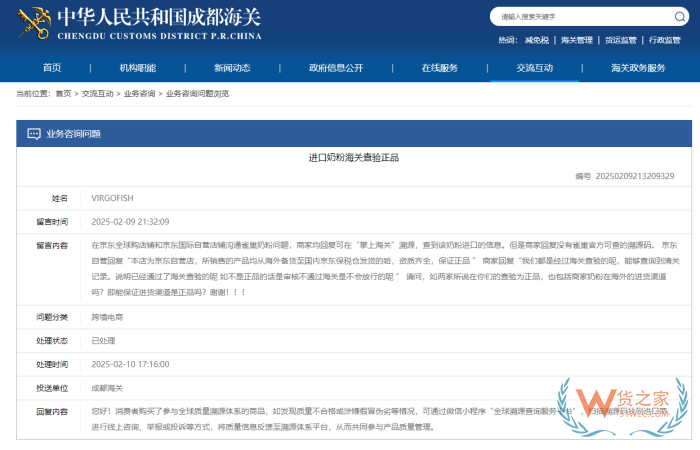Click the hot keyword 货运监管
Viewport: 700px width, 450px height.
point(621,40)
